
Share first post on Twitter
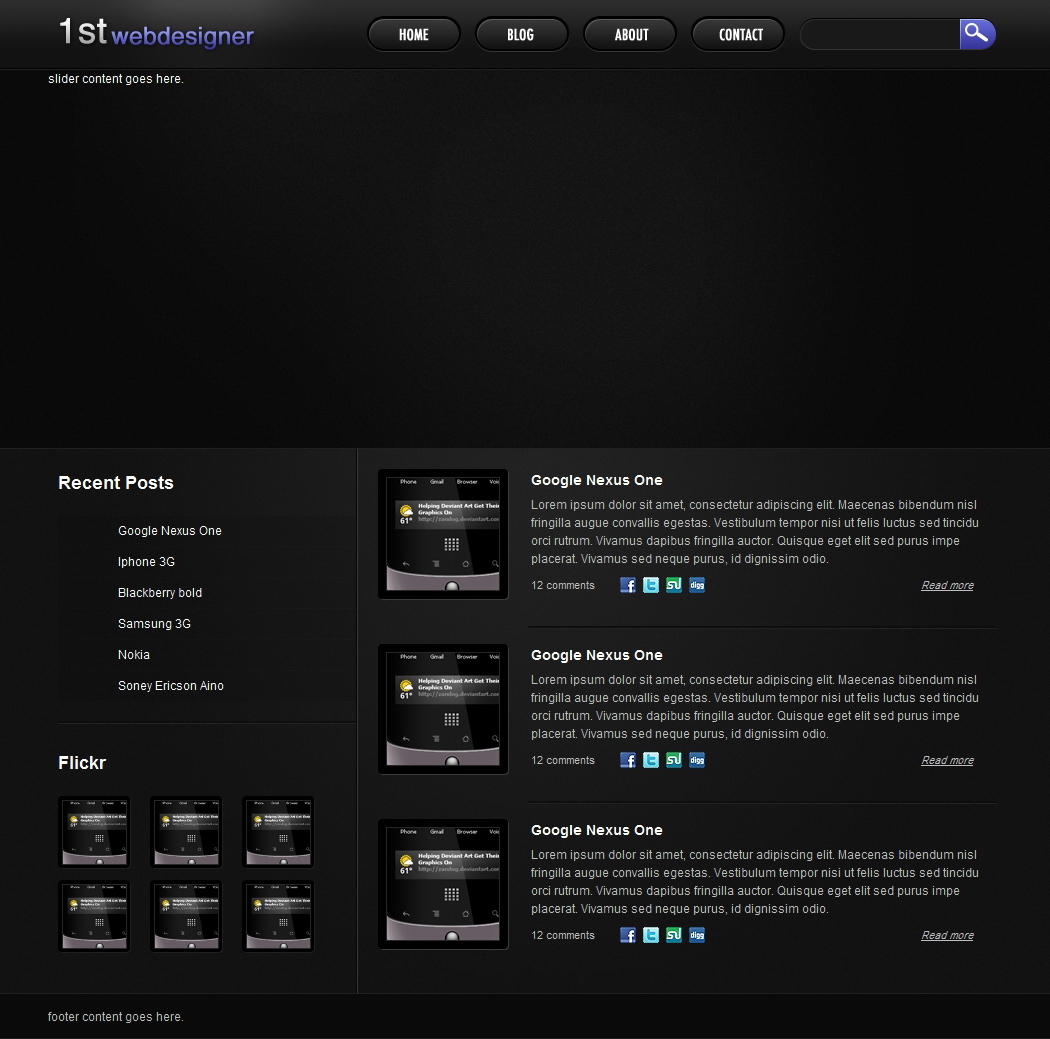[x=651, y=586]
